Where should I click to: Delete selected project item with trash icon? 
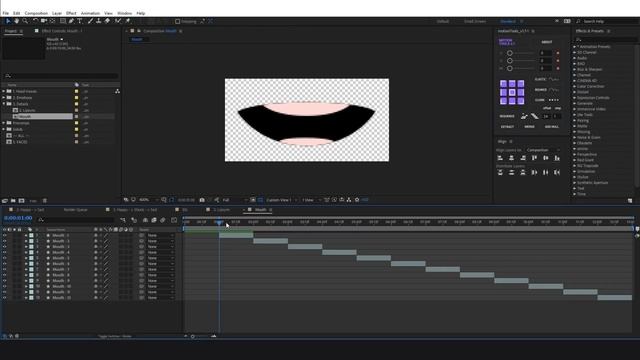click(x=45, y=200)
